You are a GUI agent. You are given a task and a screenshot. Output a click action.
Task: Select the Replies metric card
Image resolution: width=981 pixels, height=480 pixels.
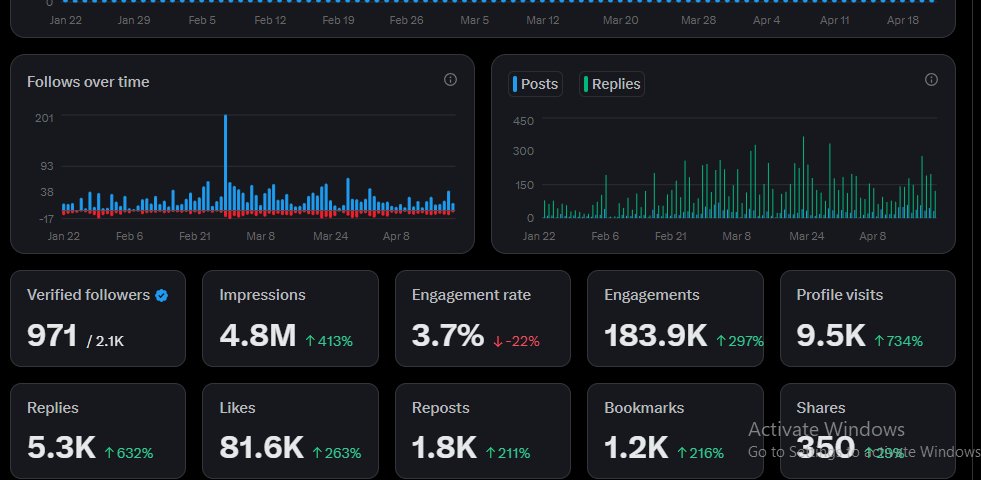pos(98,431)
